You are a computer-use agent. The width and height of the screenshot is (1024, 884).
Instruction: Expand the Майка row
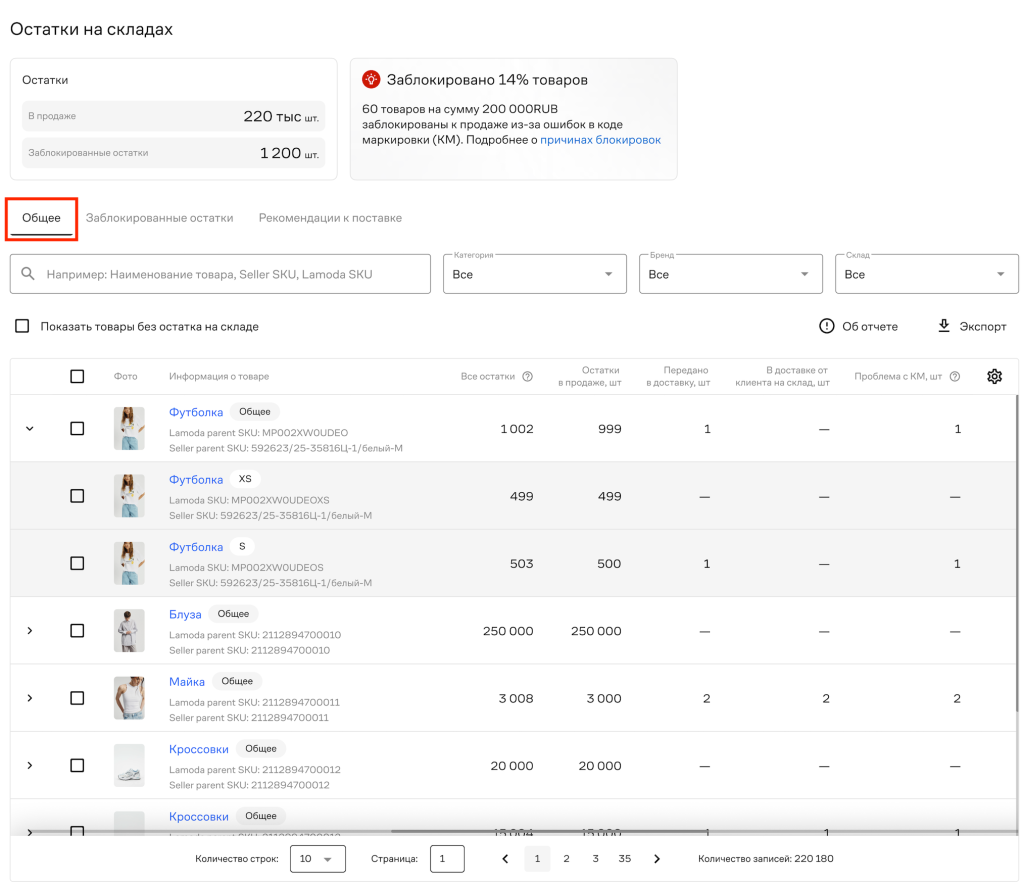(x=29, y=698)
